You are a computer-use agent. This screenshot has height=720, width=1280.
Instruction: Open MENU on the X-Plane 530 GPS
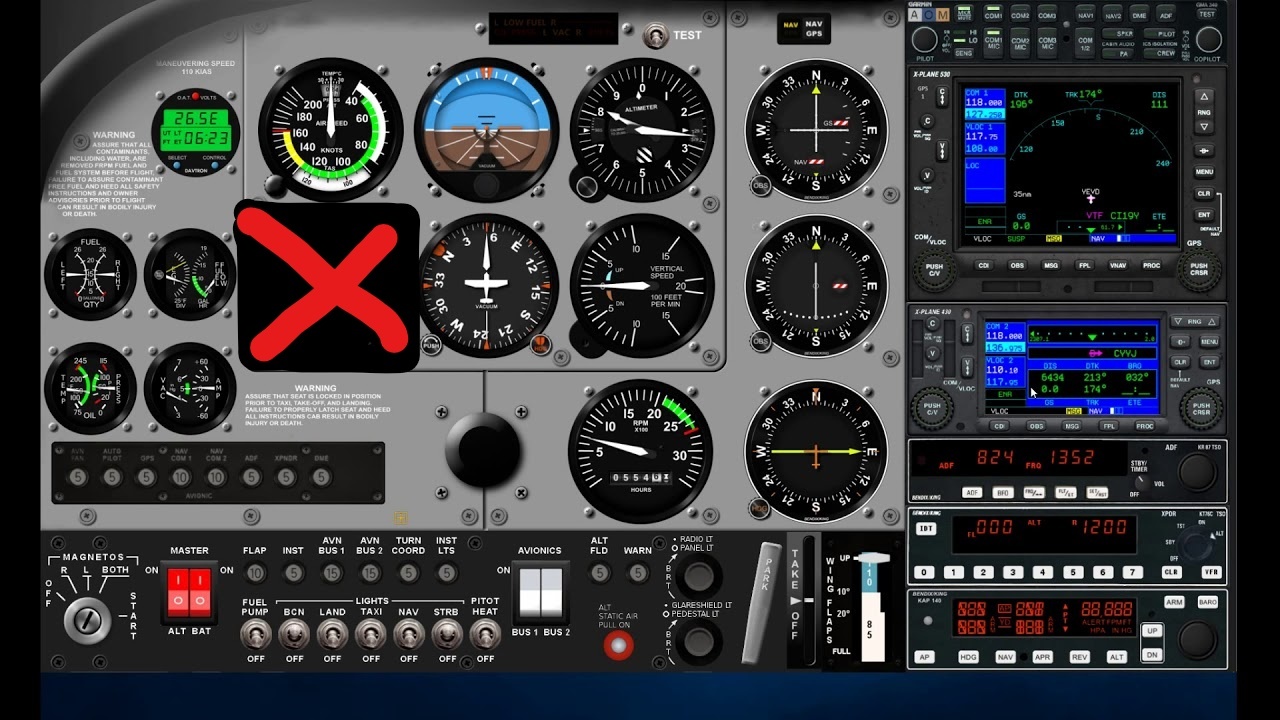[1204, 172]
